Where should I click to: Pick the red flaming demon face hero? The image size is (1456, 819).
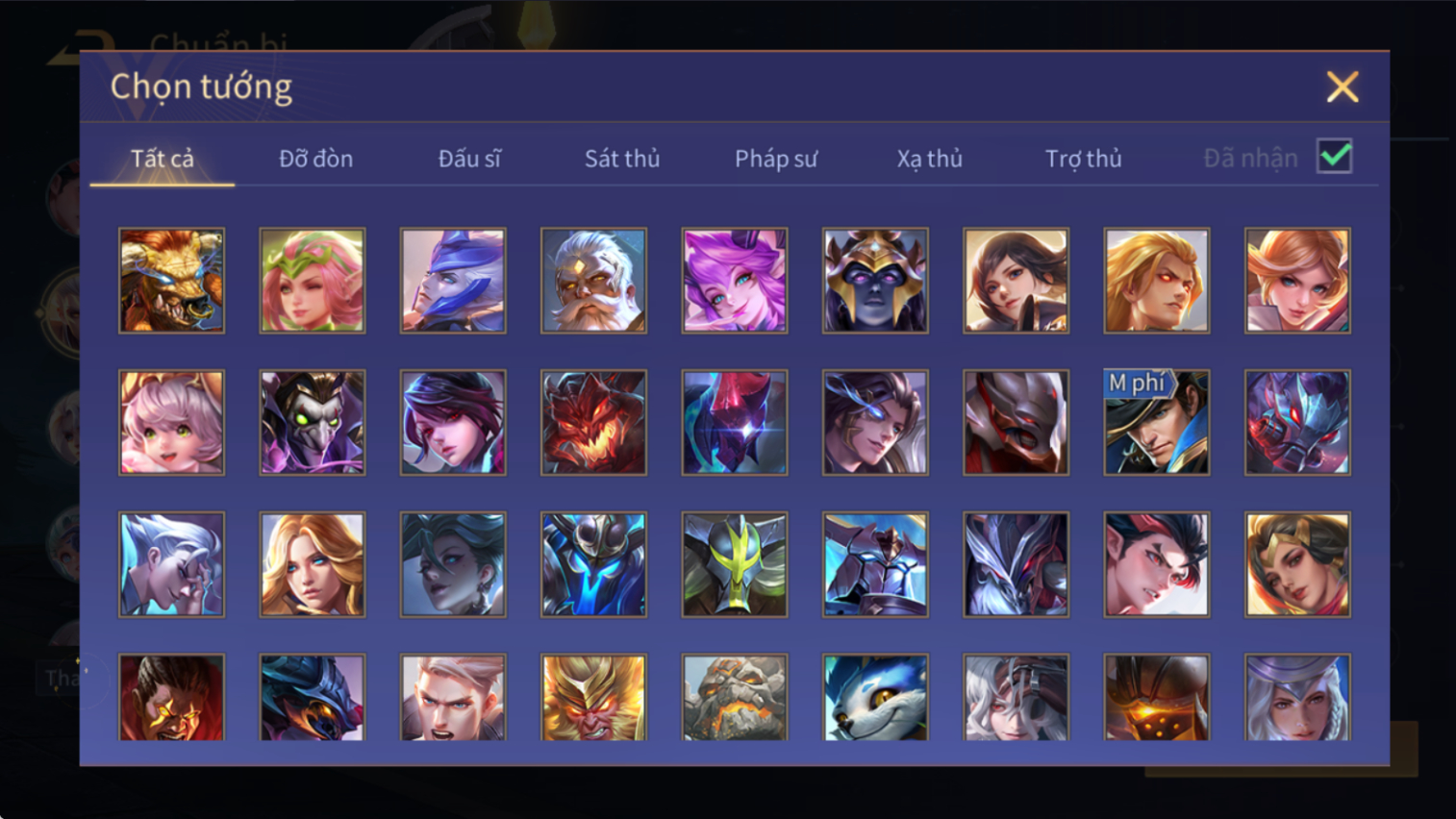click(x=593, y=423)
